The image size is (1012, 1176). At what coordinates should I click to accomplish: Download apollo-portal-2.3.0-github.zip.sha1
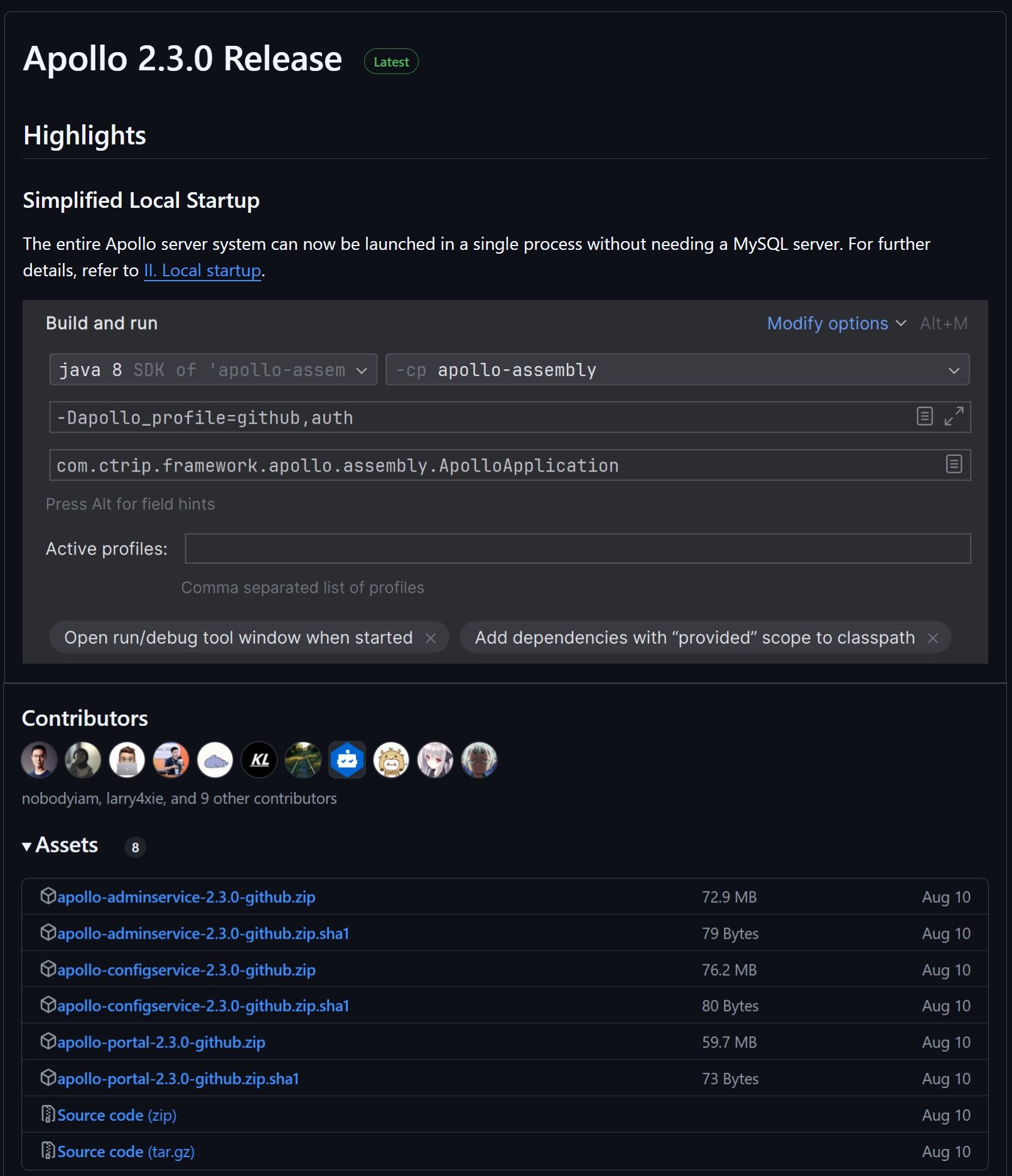tap(178, 1079)
